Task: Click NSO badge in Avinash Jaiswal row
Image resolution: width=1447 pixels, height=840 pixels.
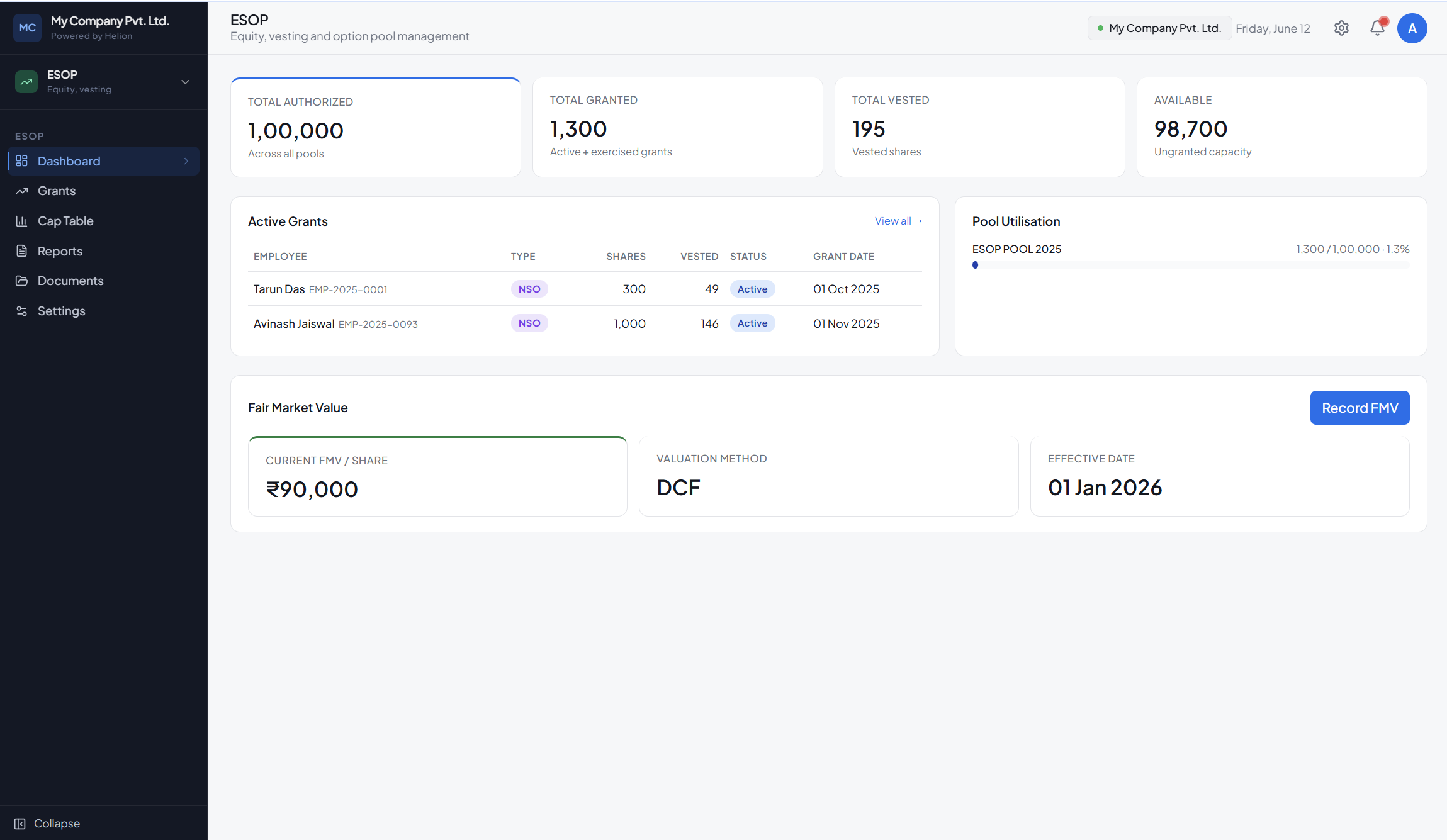Action: [x=529, y=323]
